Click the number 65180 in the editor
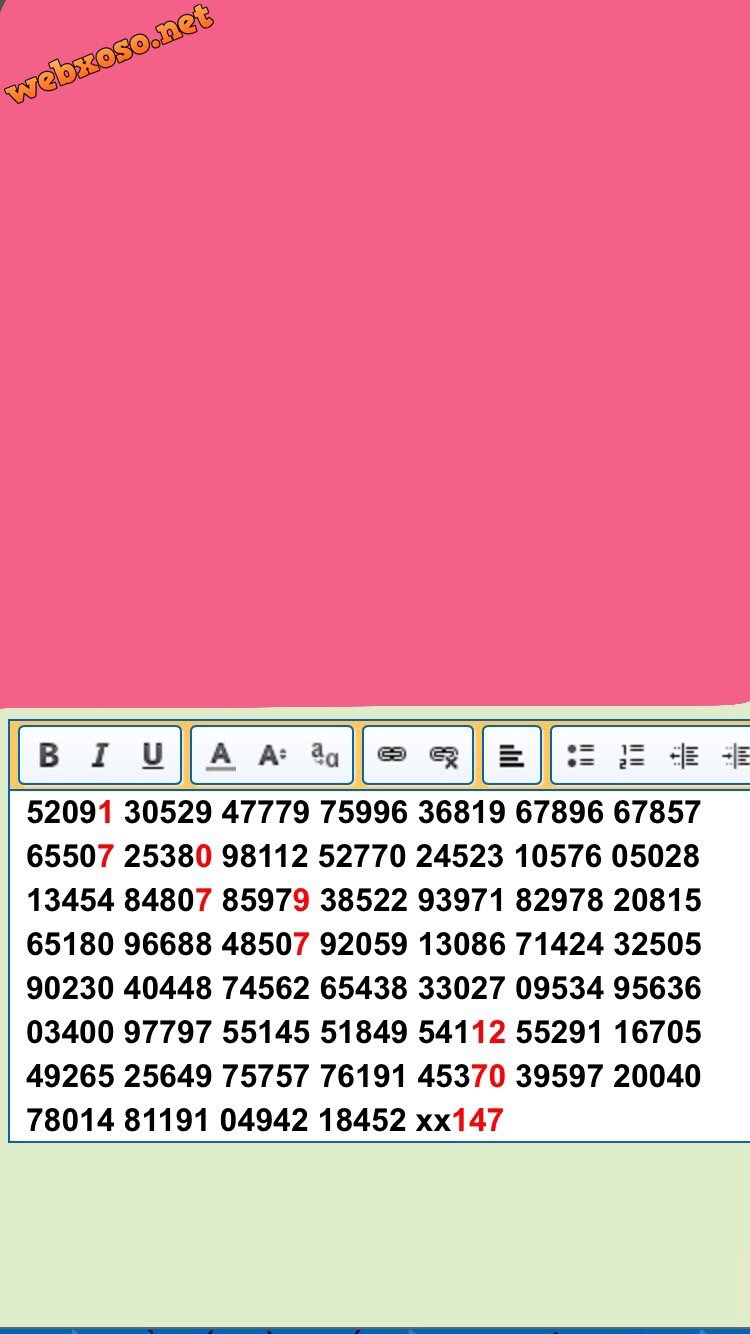Image resolution: width=750 pixels, height=1334 pixels. 70,944
